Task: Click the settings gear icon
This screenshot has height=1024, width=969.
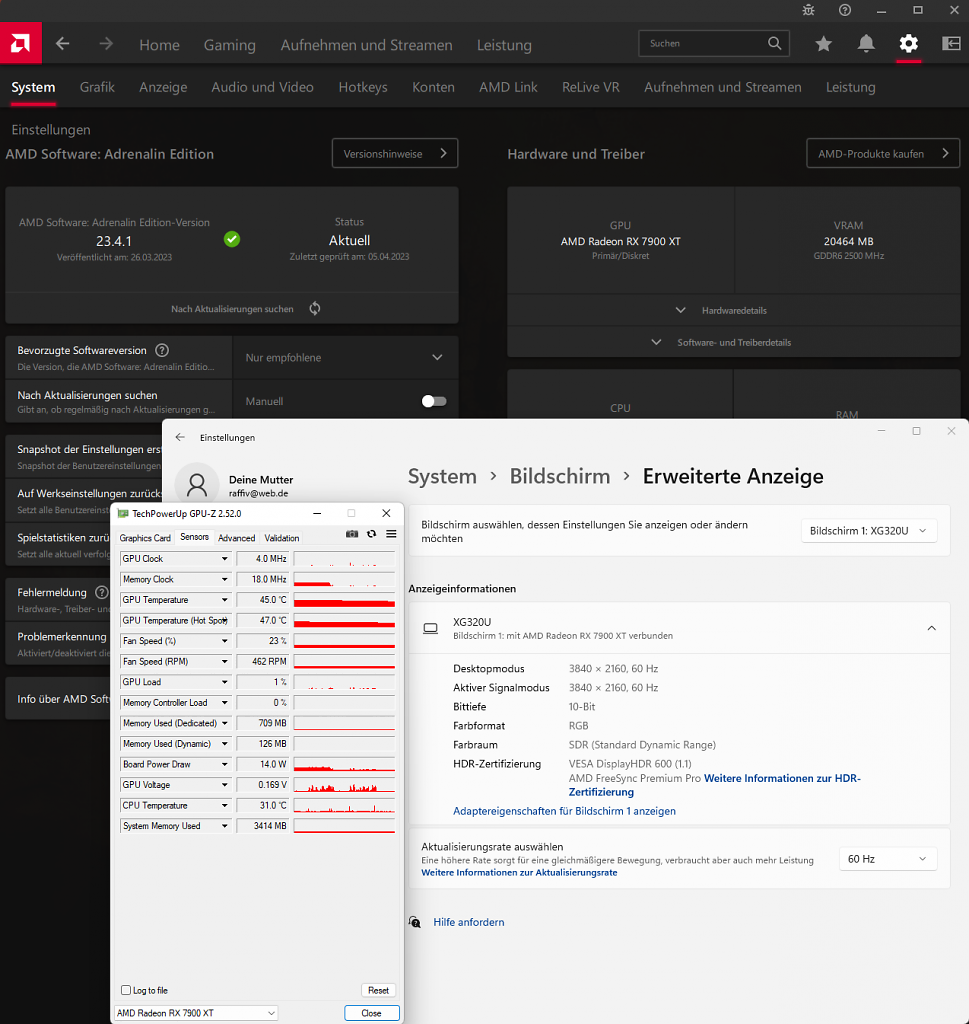Action: [x=908, y=44]
